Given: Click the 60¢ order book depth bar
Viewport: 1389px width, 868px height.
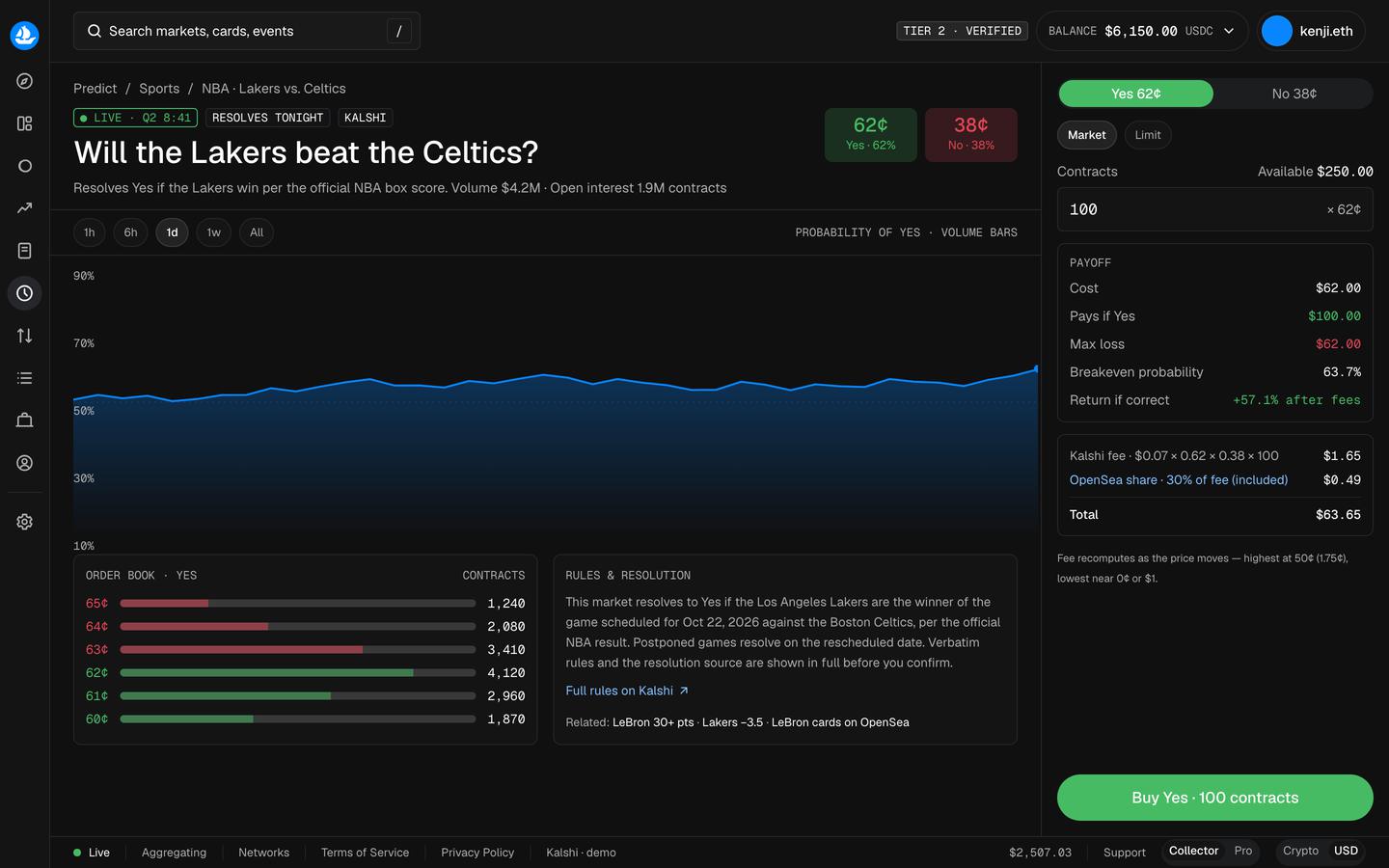Looking at the screenshot, I should pyautogui.click(x=298, y=719).
